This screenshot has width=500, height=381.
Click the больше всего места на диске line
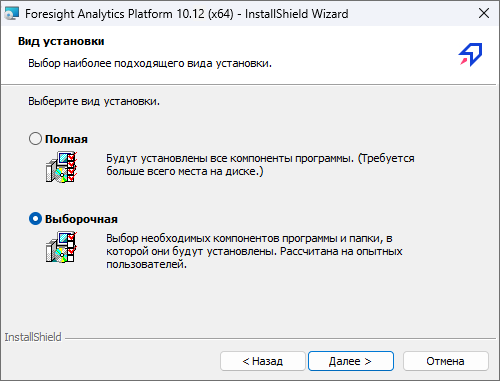[185, 171]
